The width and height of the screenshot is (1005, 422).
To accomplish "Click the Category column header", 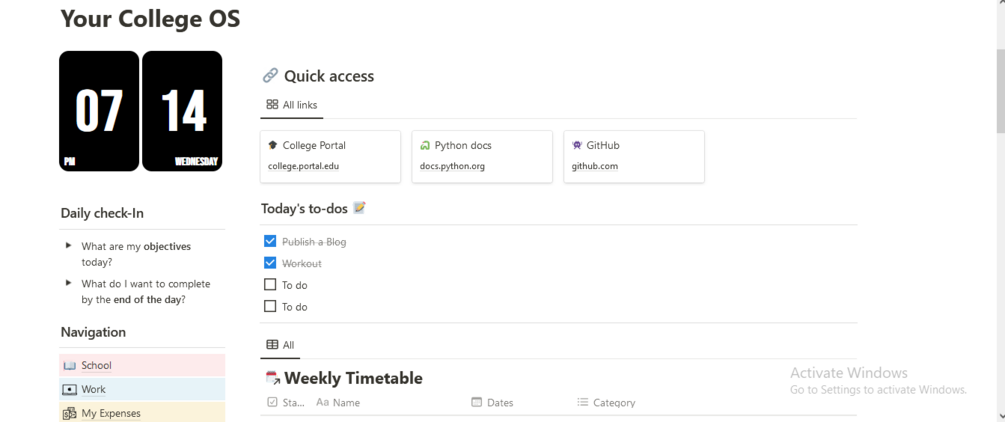I will coord(613,403).
